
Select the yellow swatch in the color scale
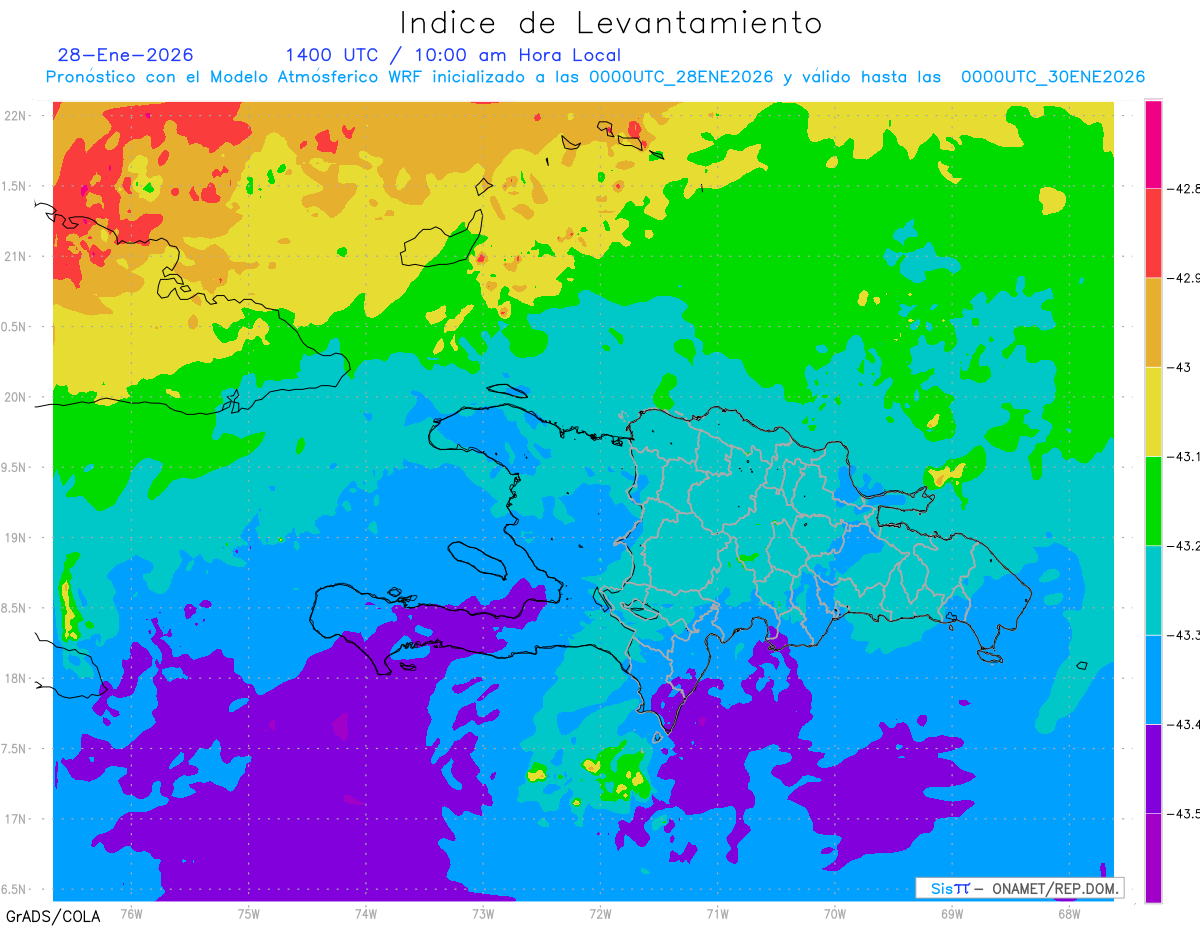point(1153,412)
